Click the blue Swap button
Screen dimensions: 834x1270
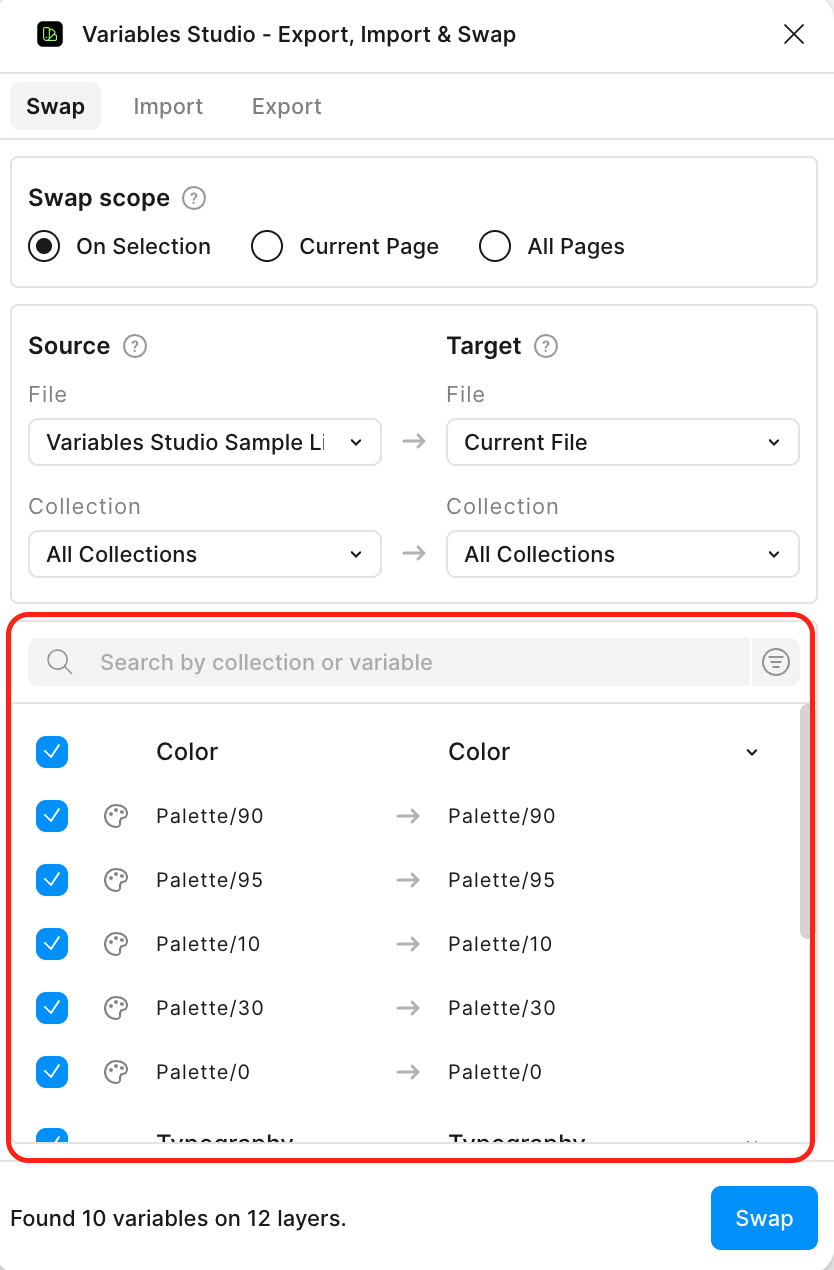[764, 1218]
